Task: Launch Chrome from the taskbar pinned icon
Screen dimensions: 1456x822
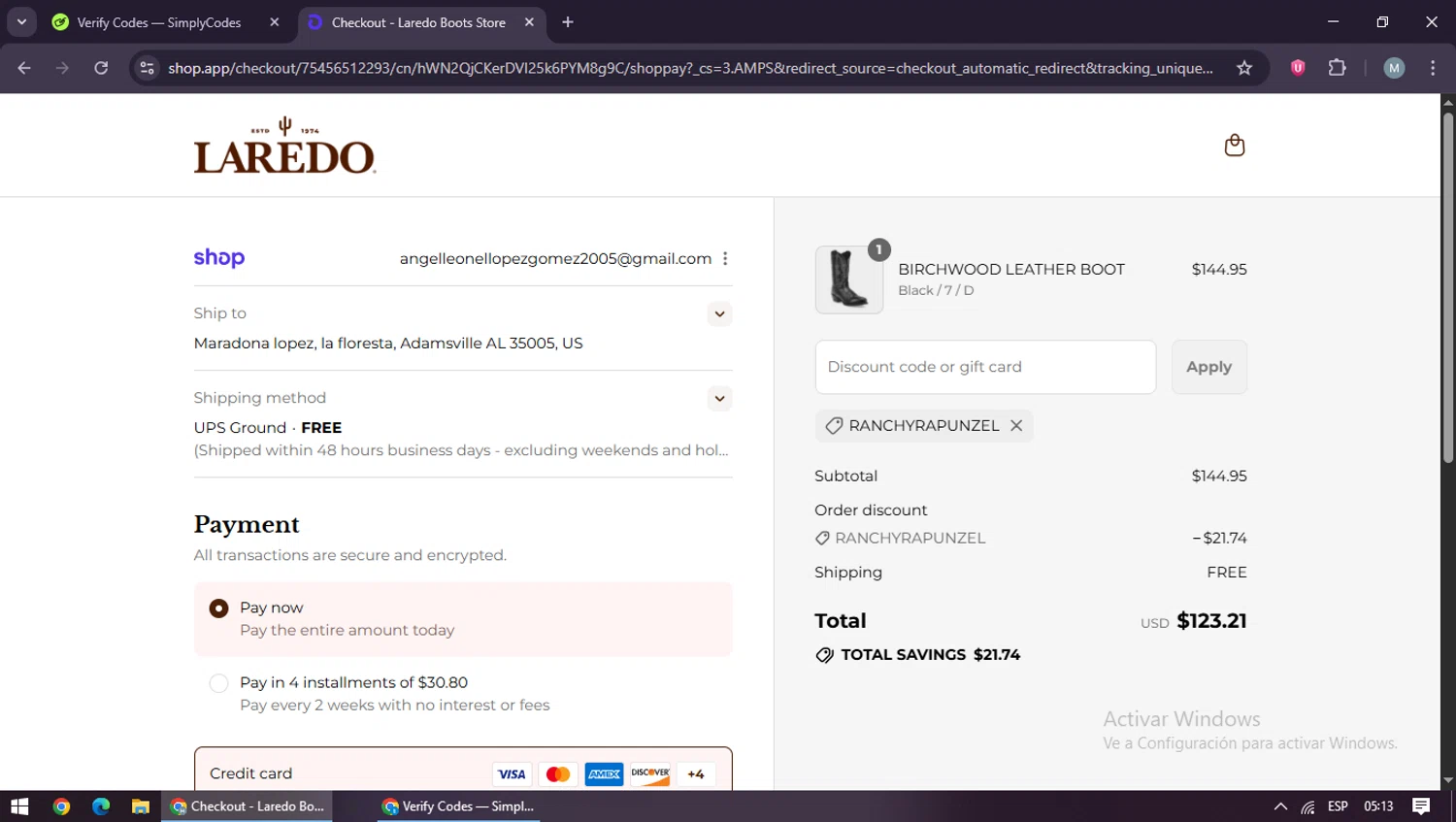Action: coord(61,806)
